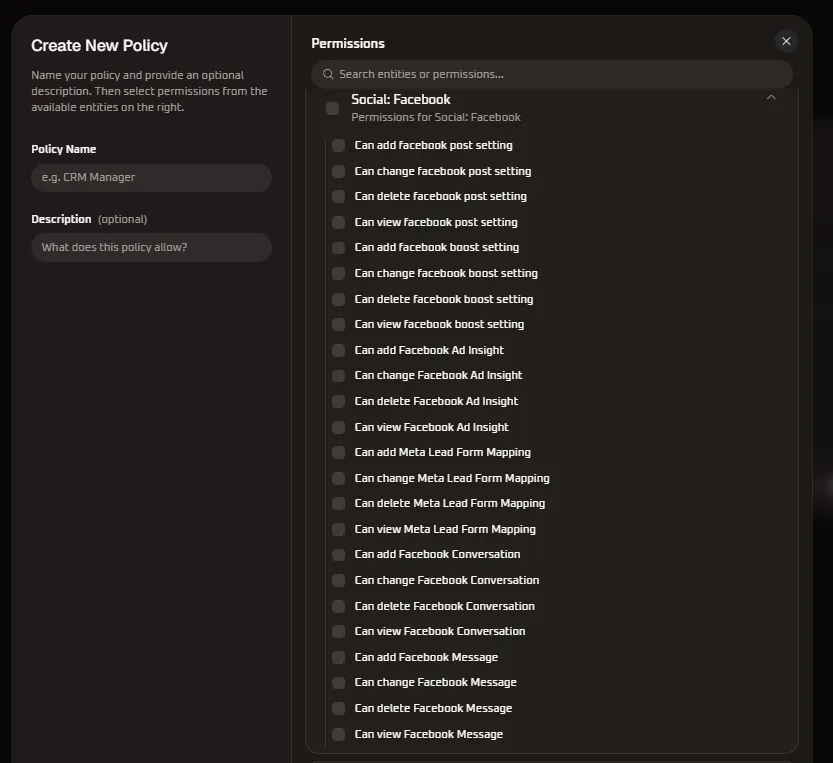833x763 pixels.
Task: Click the Permissions heading
Action: pos(348,44)
